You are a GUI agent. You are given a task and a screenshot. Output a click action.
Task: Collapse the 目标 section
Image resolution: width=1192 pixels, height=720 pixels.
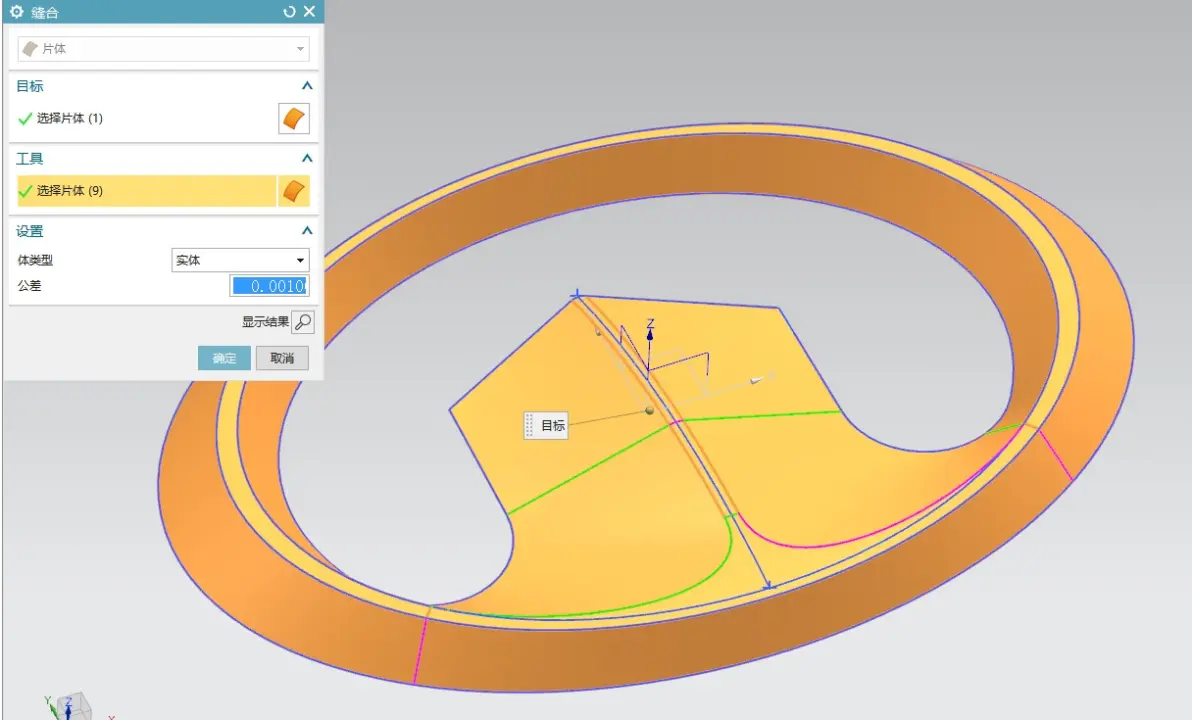click(x=307, y=86)
